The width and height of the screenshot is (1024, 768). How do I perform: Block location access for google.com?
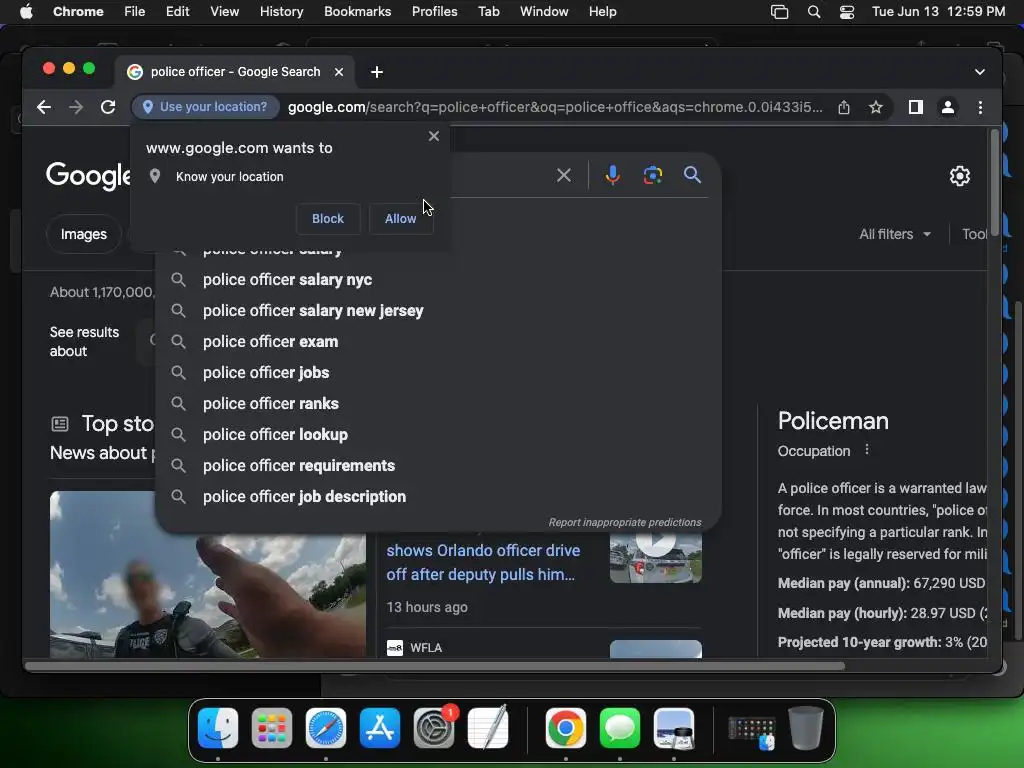pos(328,219)
